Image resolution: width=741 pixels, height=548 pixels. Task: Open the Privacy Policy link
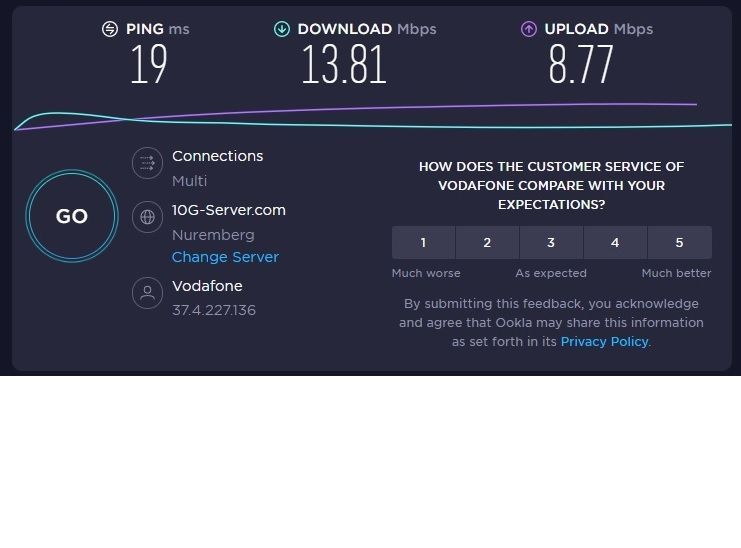pyautogui.click(x=604, y=341)
